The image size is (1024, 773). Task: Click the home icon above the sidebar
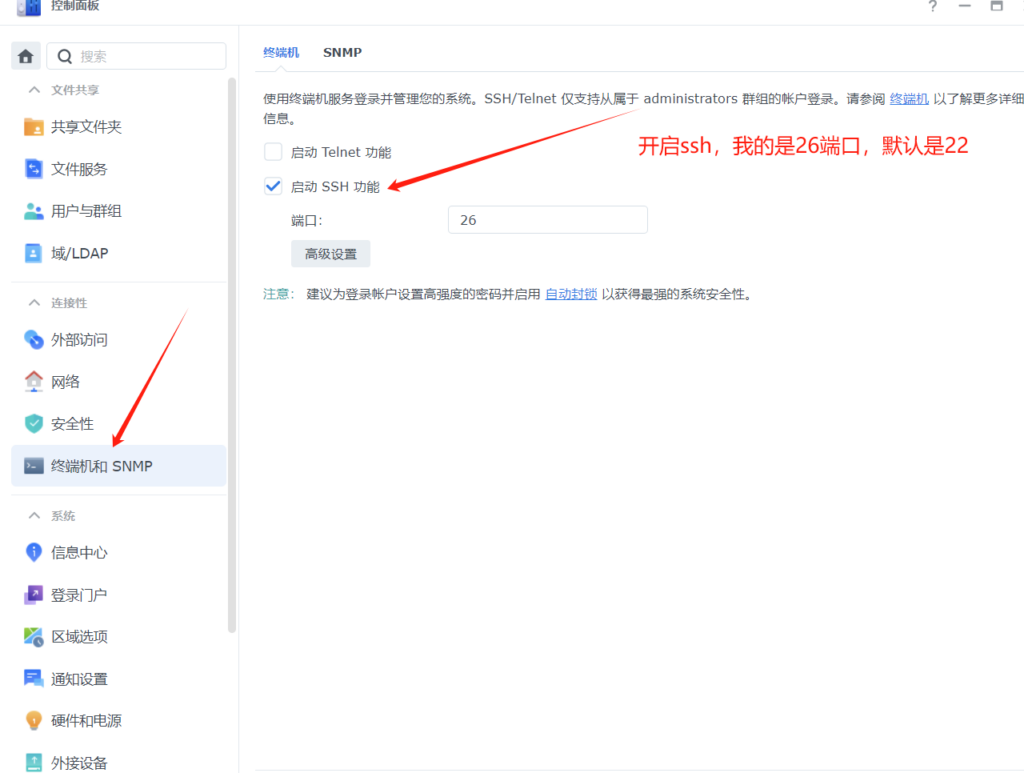[x=25, y=55]
